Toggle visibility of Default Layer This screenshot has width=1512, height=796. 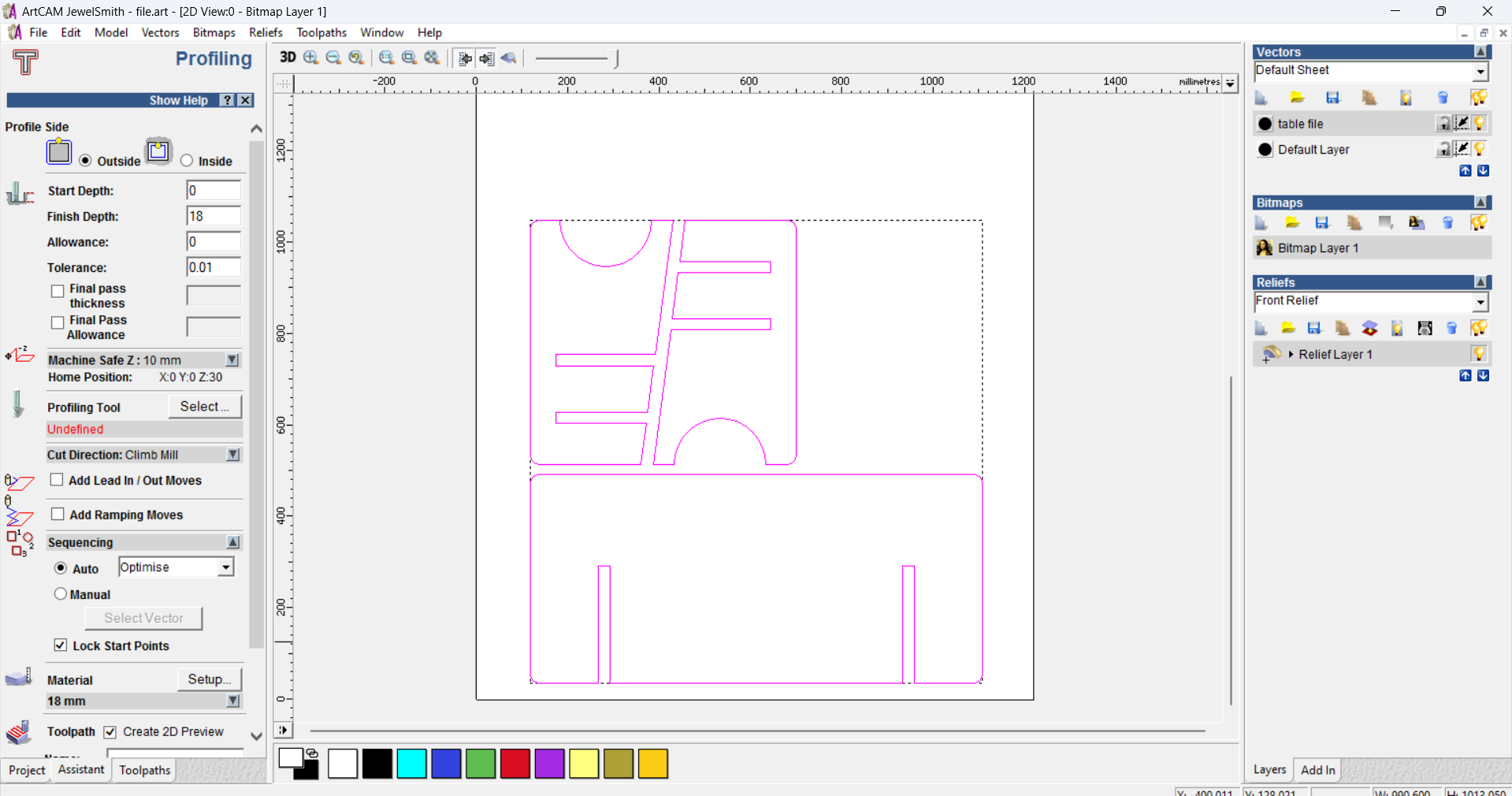coord(1480,149)
